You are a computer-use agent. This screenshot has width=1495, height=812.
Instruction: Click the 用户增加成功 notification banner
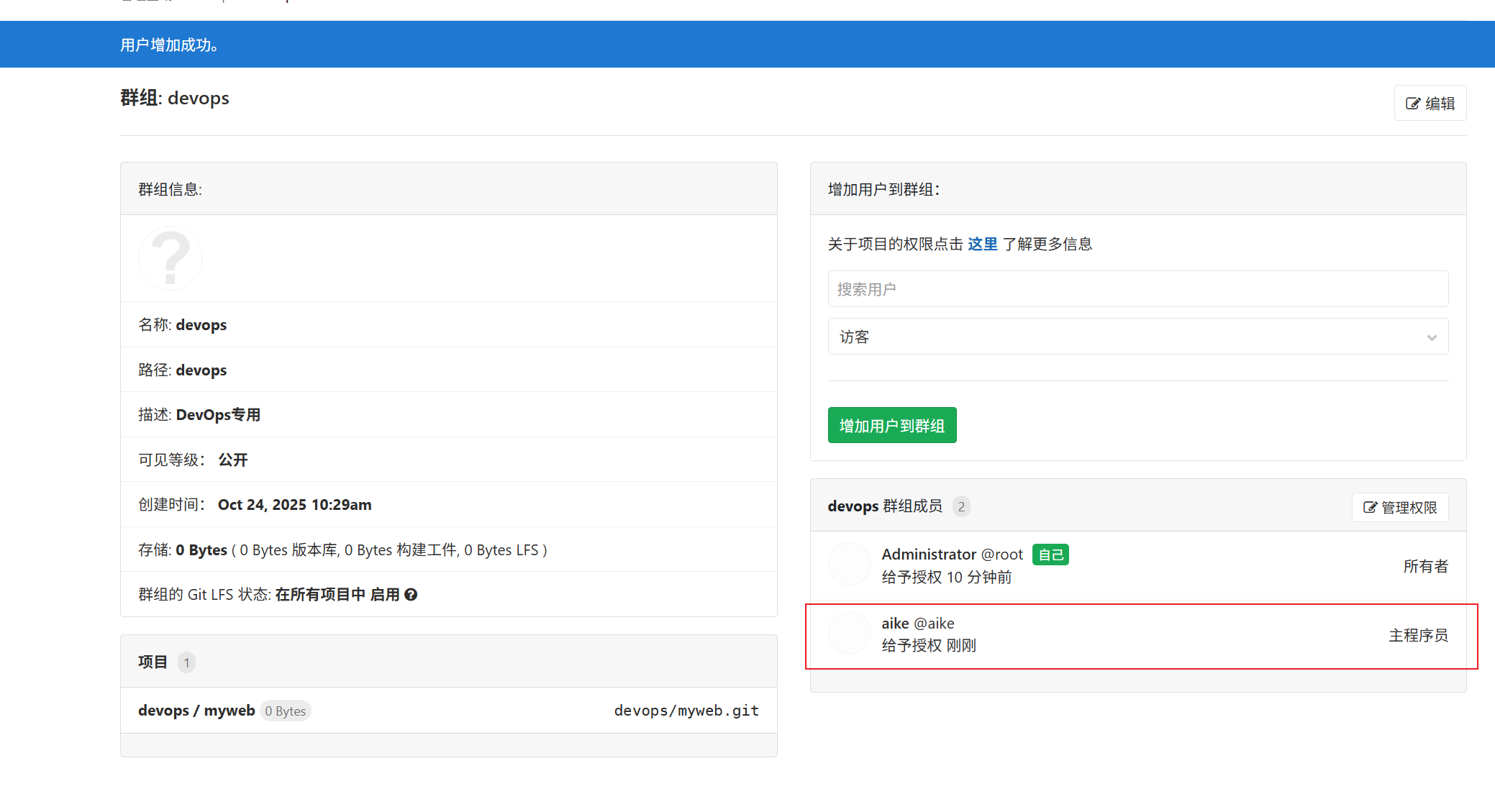pos(170,45)
